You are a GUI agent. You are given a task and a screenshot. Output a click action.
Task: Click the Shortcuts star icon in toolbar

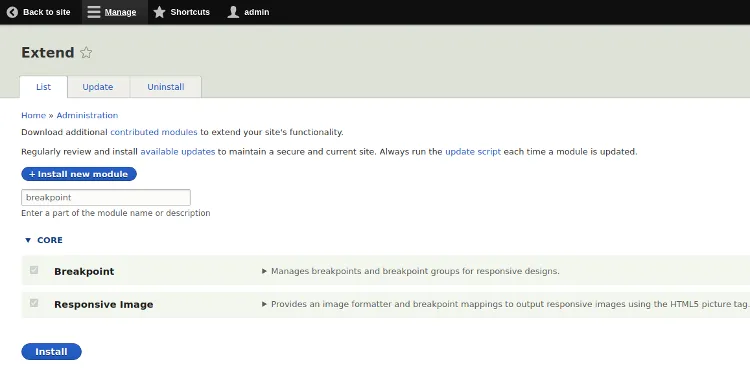[x=159, y=12]
